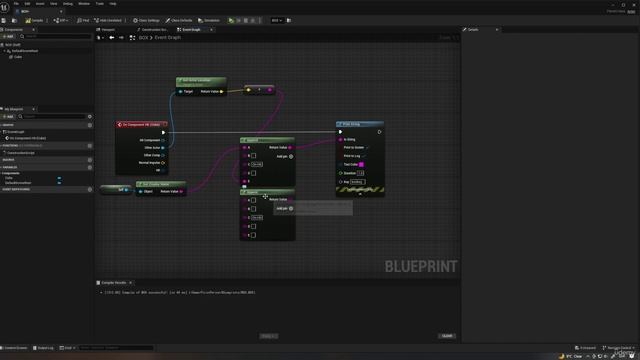Screen dimensions: 640x360
Task: Open the Edit menu
Action: pos(27,4)
